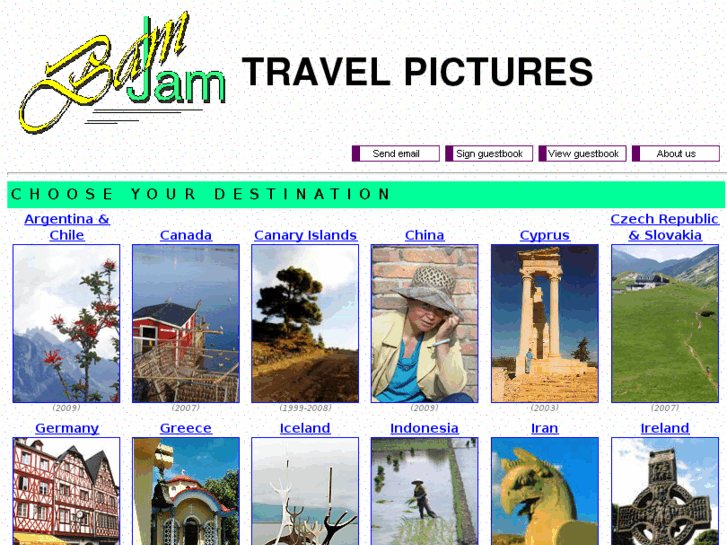Open the About us page
This screenshot has height=545, width=727.
(676, 154)
